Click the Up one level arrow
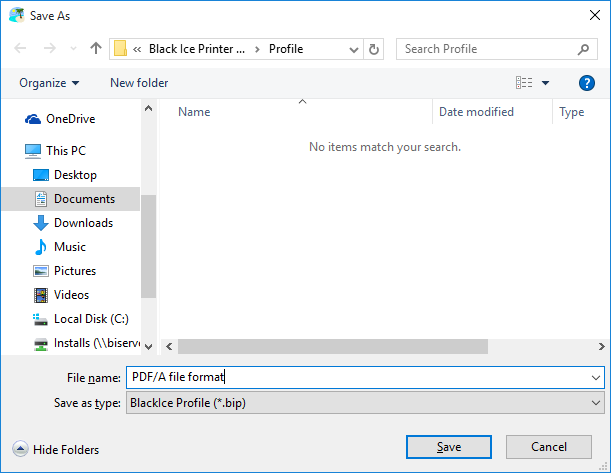Screen dimensions: 611x473 96,49
